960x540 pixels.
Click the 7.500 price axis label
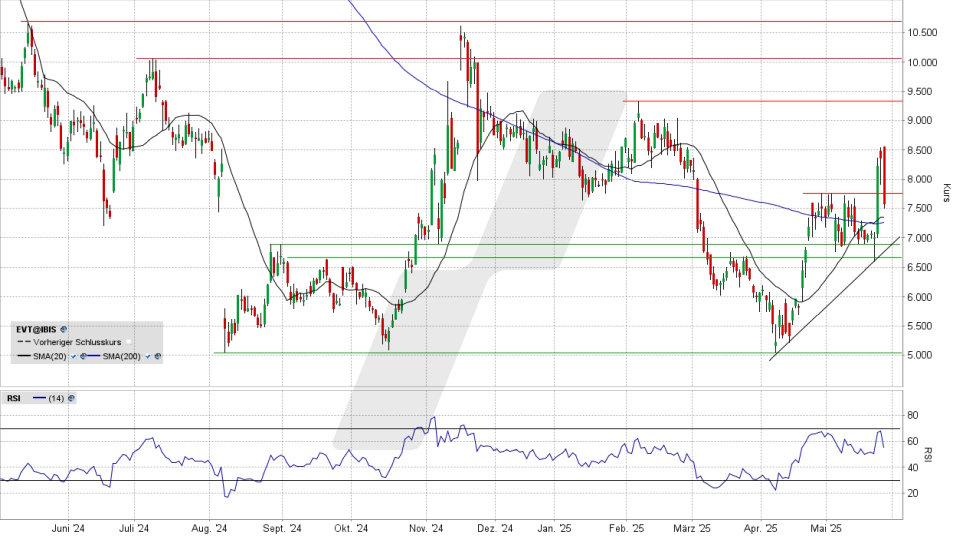(x=922, y=209)
